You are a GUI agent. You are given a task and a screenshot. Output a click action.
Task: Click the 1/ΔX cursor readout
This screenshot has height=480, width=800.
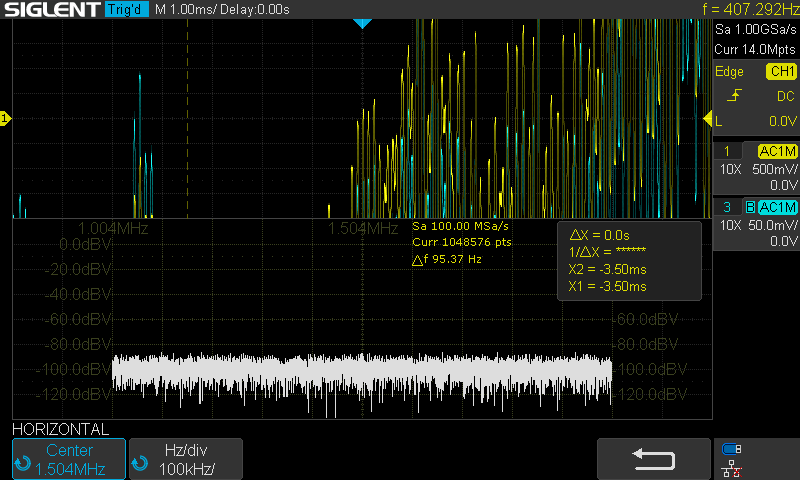pyautogui.click(x=607, y=251)
